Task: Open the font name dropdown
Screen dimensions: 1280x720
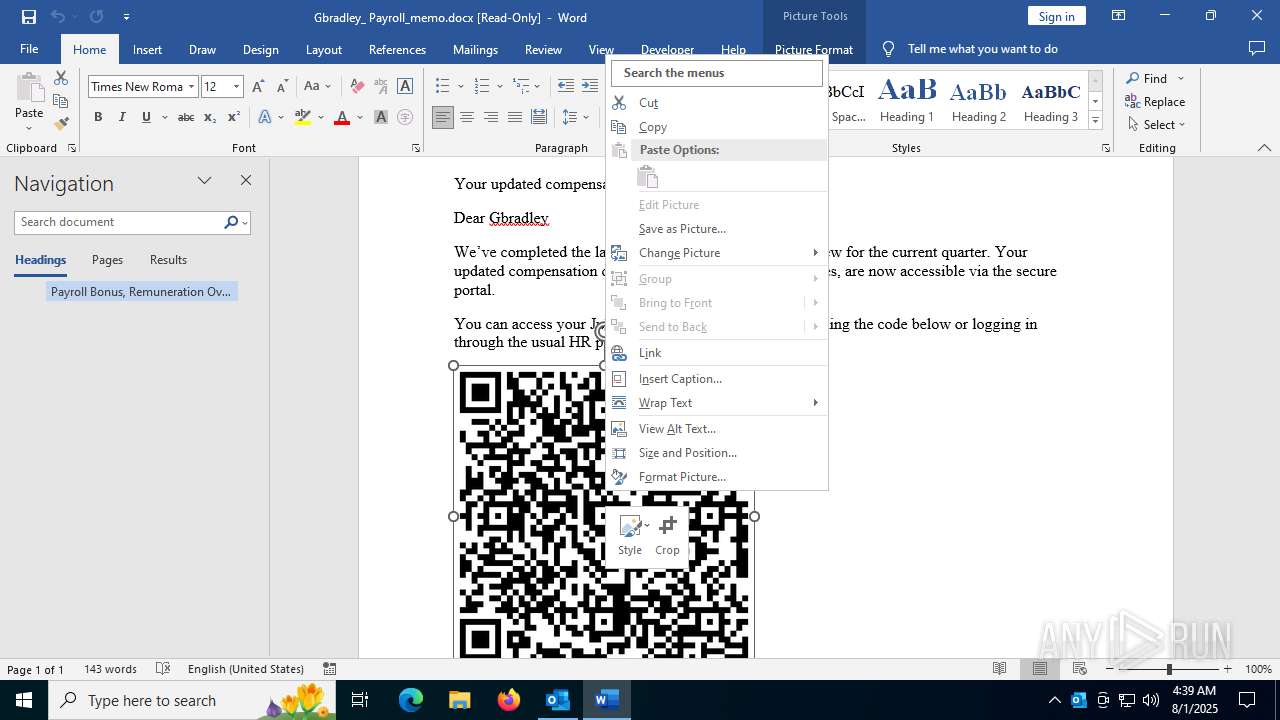Action: [x=191, y=86]
